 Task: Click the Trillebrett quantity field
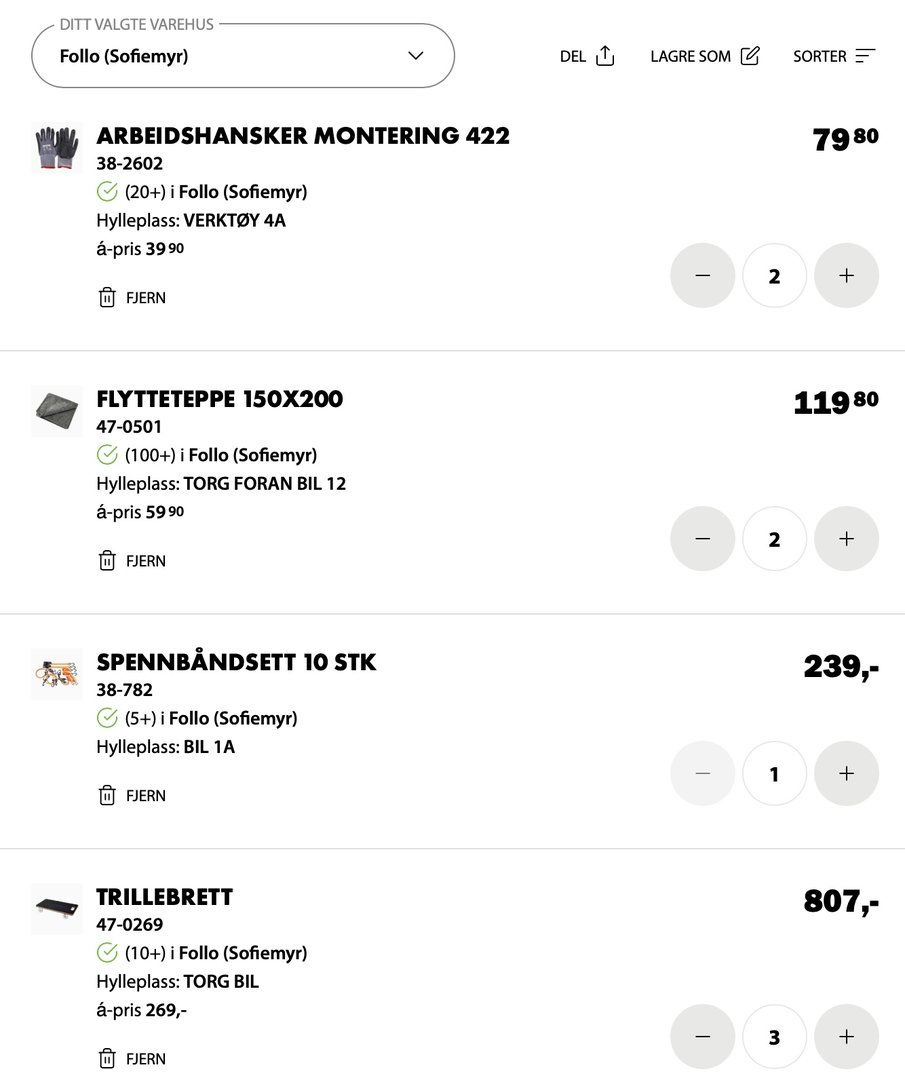click(x=774, y=1037)
